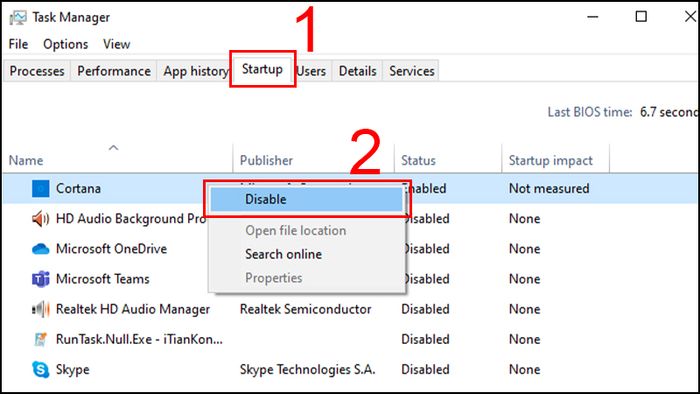Click the sort arrow above Name

pos(114,148)
